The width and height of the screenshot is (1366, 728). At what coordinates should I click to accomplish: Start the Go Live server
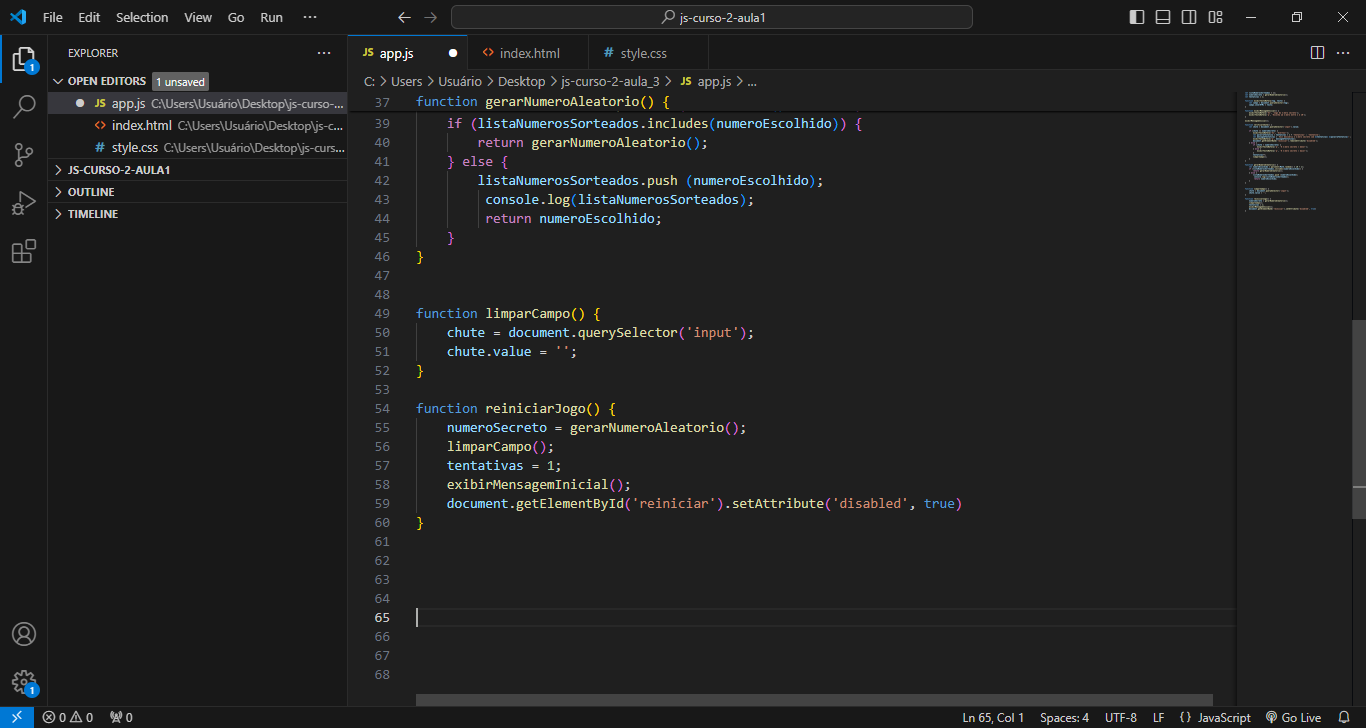1293,717
